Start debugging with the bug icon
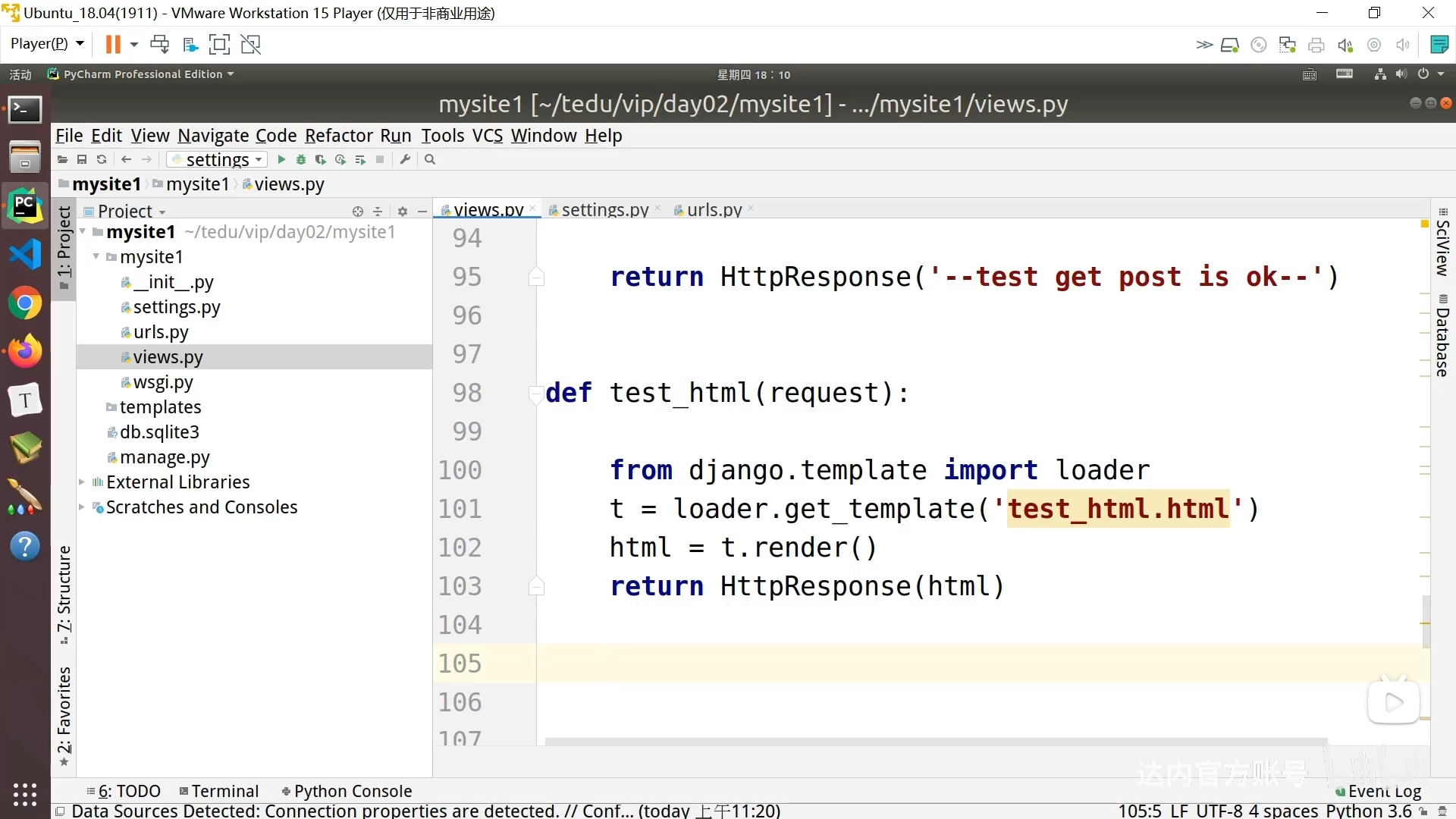Image resolution: width=1456 pixels, height=819 pixels. (x=301, y=159)
